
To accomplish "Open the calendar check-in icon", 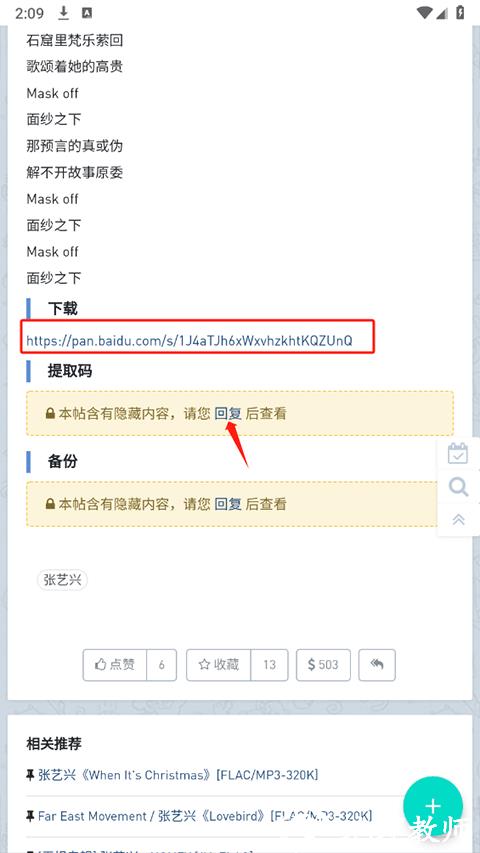I will (x=458, y=453).
